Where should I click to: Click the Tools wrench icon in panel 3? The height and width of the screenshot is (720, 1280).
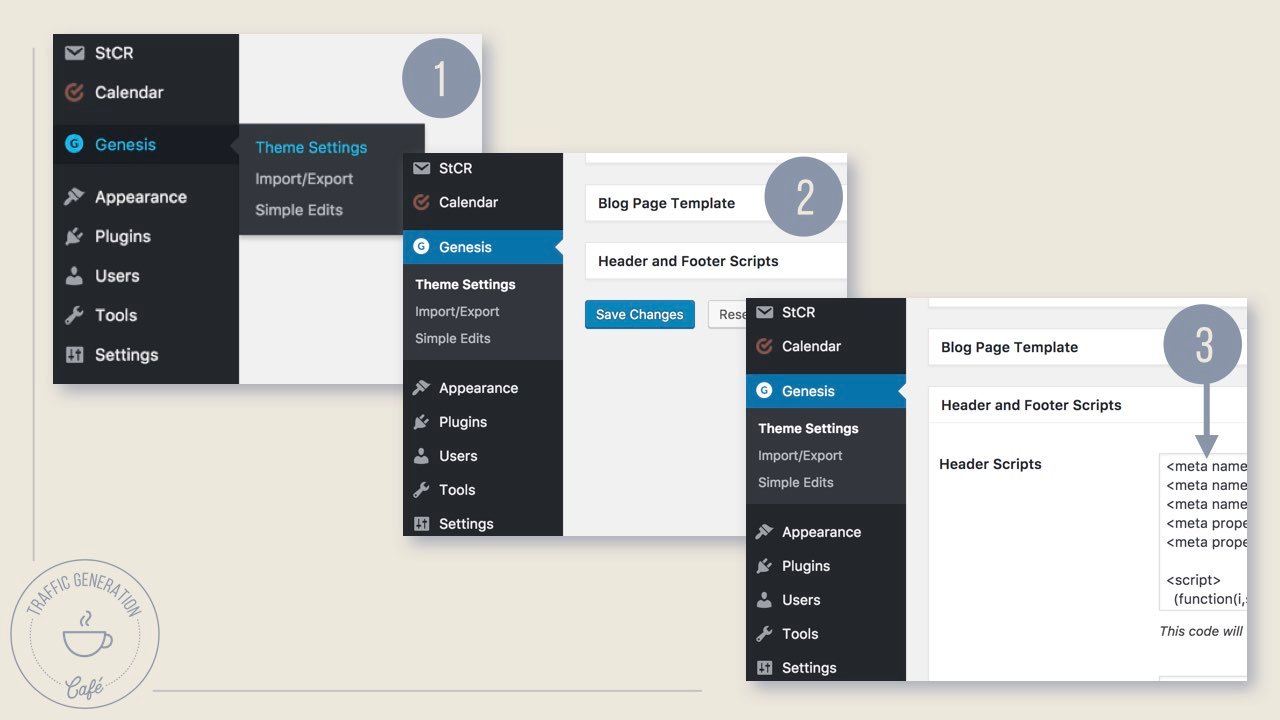(764, 634)
